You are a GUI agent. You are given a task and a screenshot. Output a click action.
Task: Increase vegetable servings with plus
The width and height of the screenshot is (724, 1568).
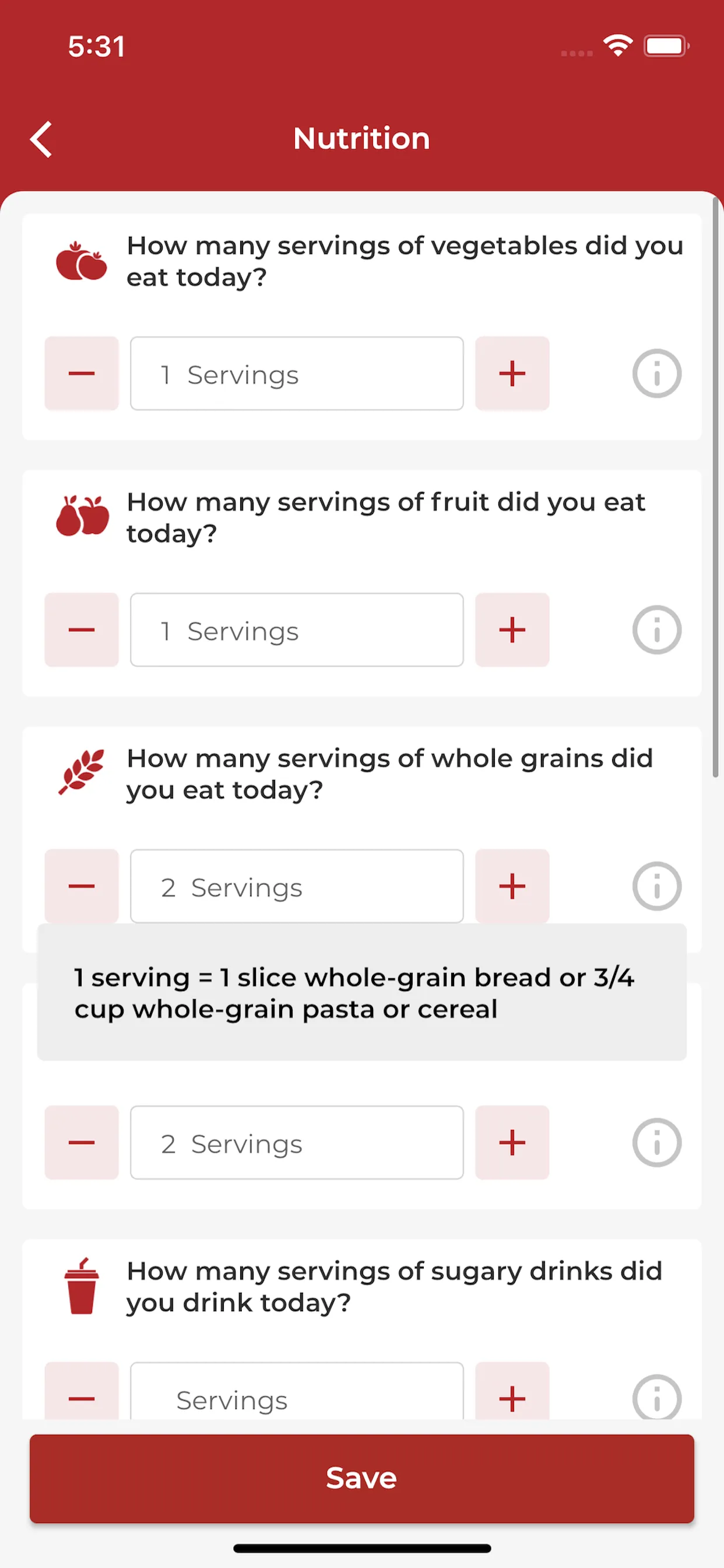(x=512, y=374)
